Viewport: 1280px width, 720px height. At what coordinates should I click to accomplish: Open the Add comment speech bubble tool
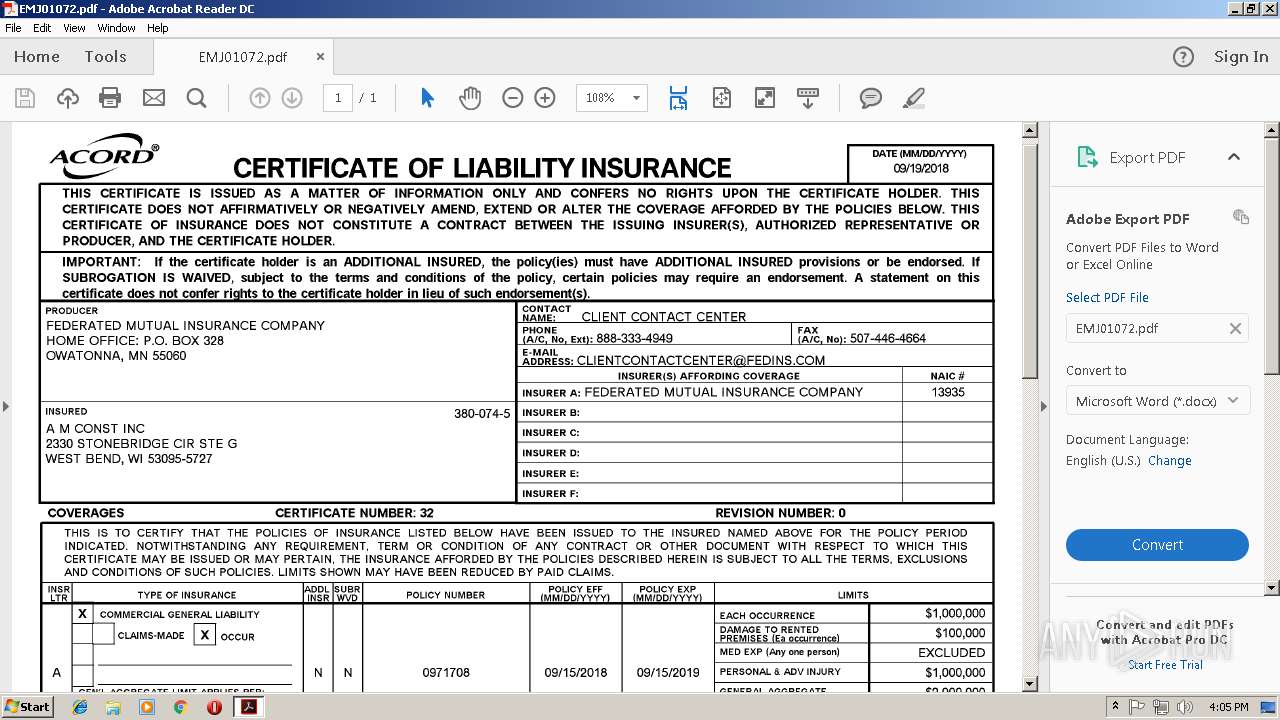click(871, 98)
